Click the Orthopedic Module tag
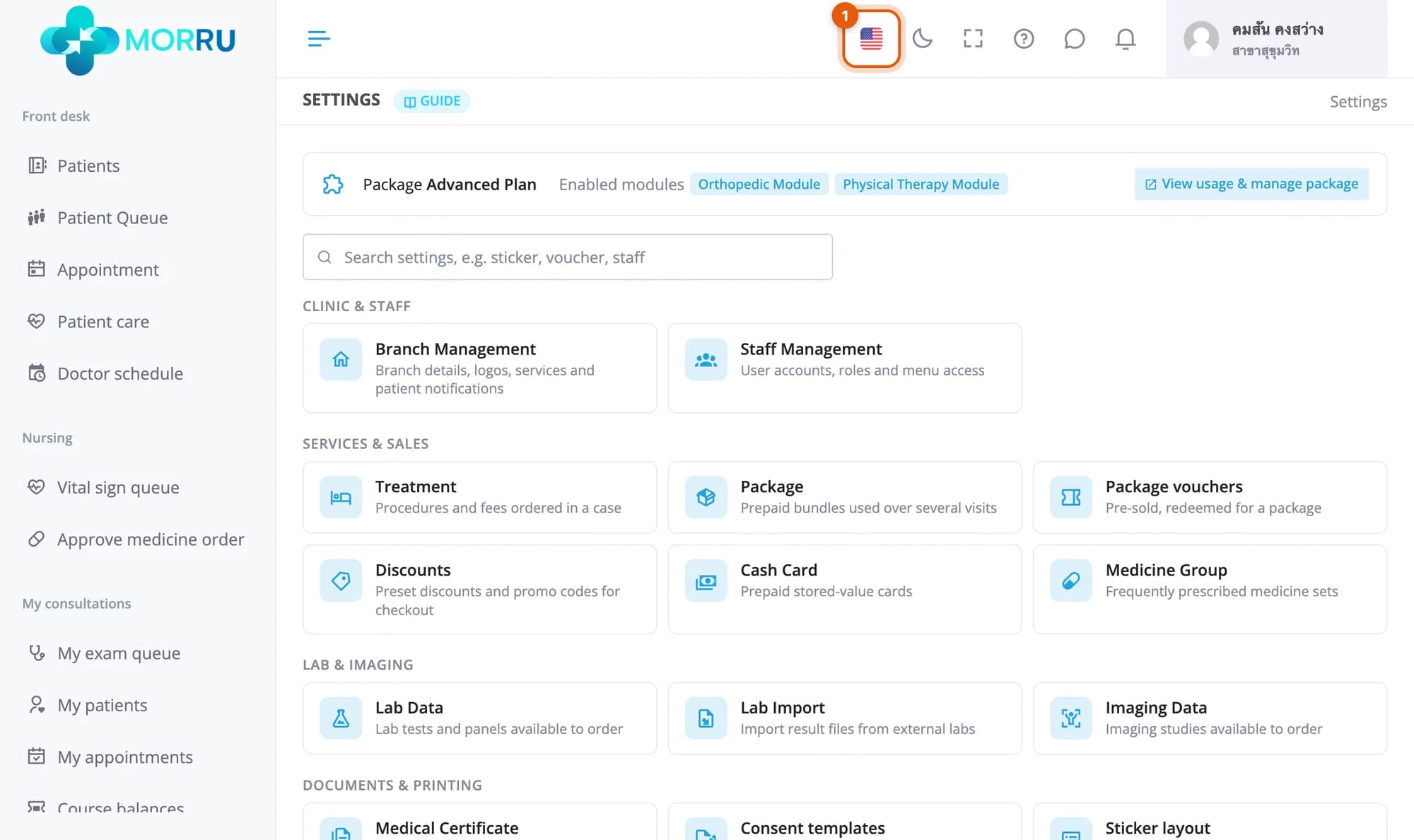1414x840 pixels. [x=759, y=184]
